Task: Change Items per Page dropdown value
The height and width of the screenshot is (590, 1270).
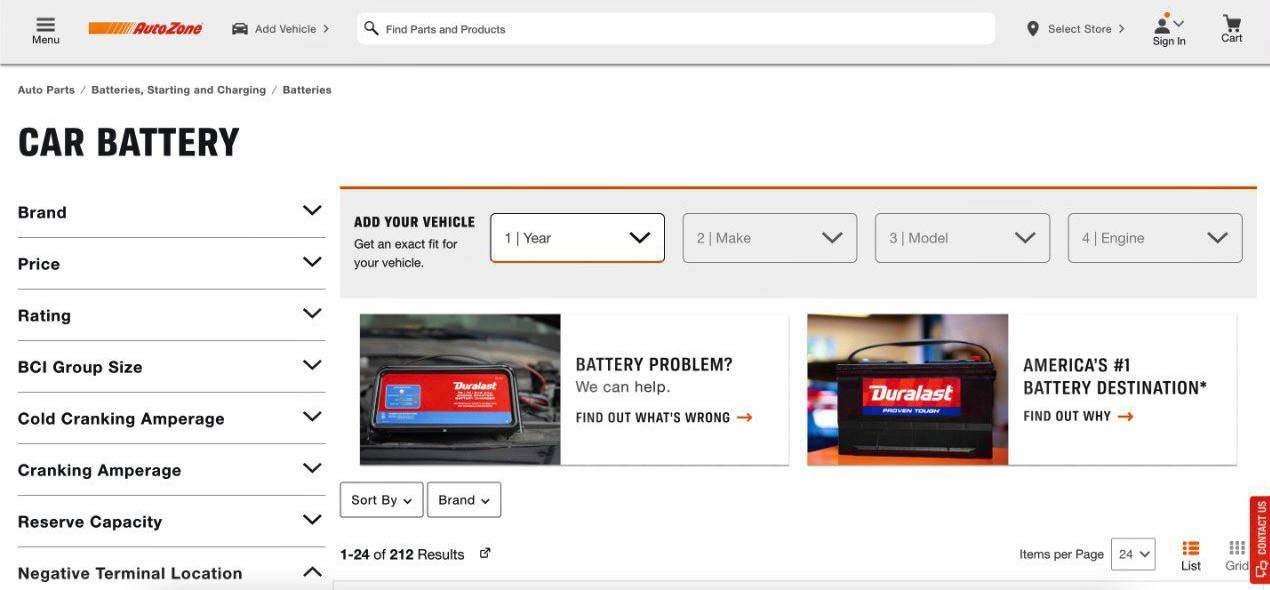Action: coord(1133,554)
